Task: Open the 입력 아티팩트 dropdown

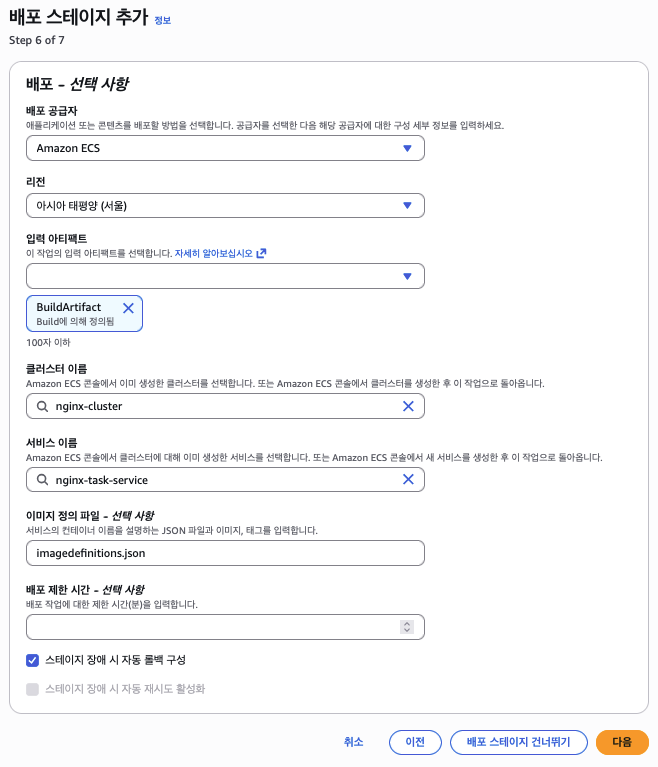Action: click(225, 276)
